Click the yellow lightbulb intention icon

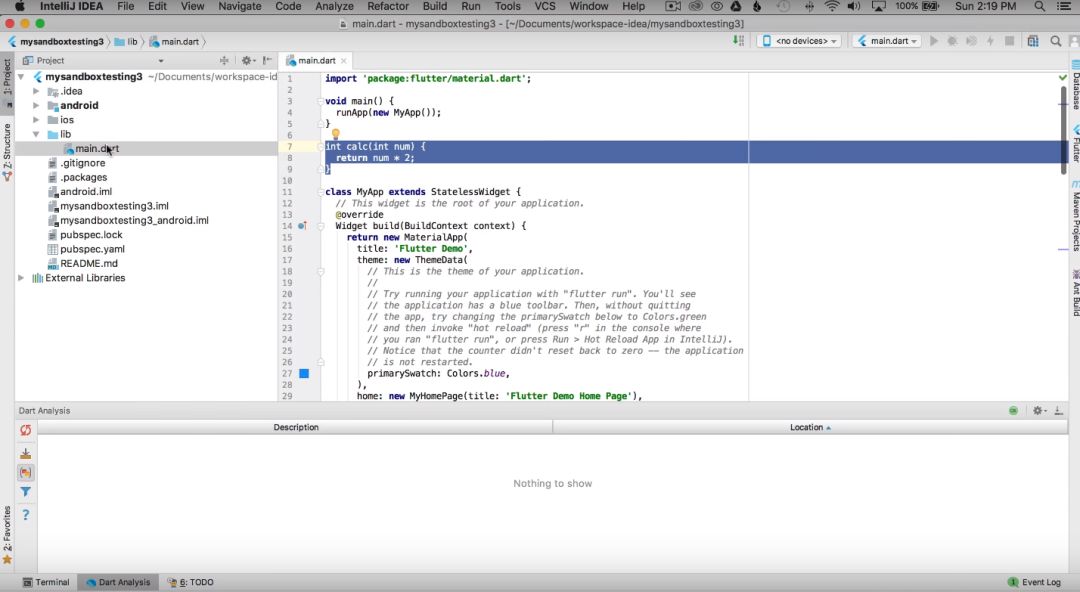coord(335,134)
